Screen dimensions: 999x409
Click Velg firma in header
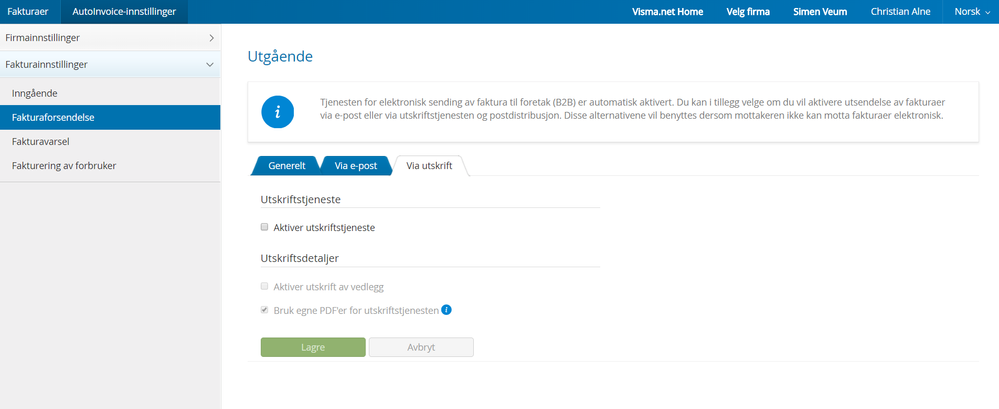coord(748,11)
